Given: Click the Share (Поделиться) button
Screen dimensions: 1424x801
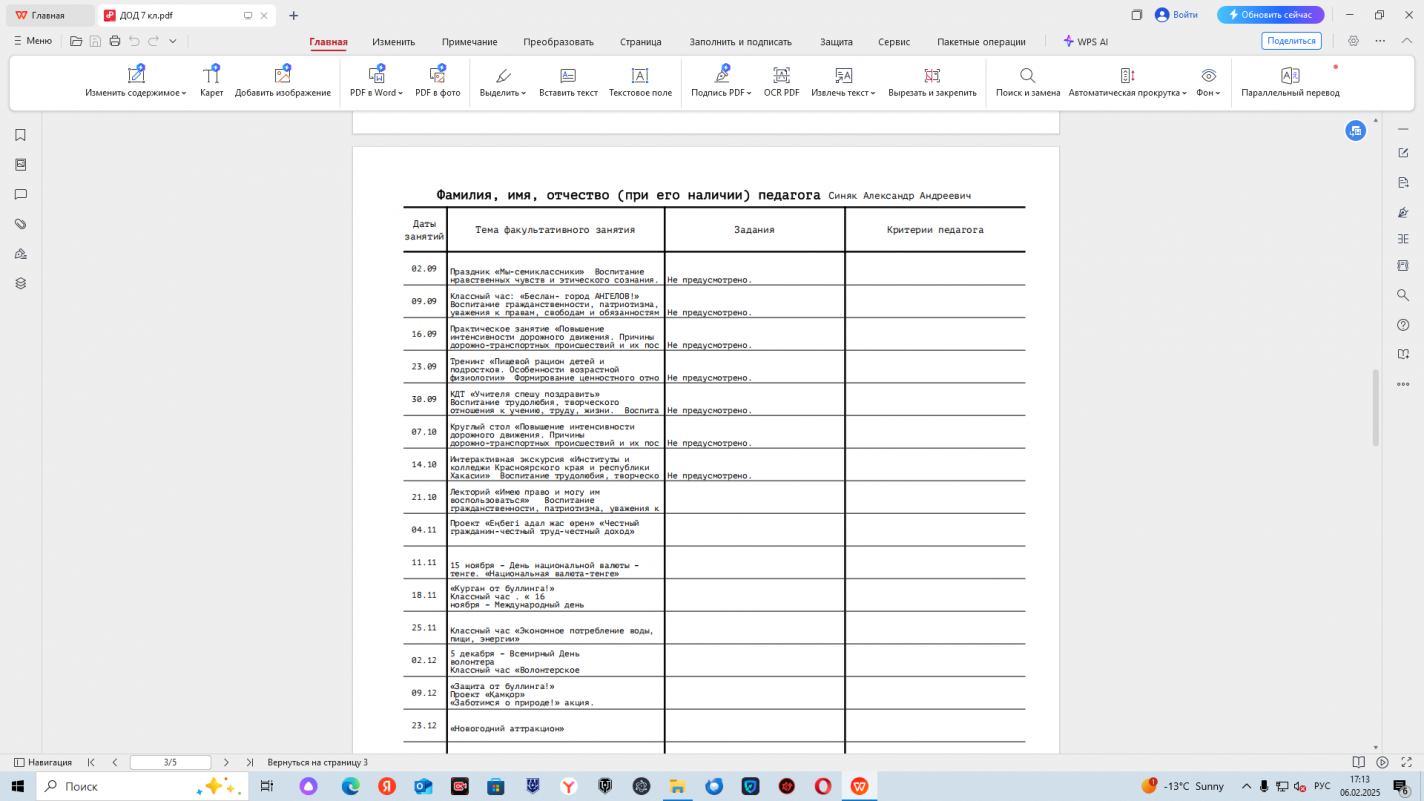Looking at the screenshot, I should click(x=1291, y=41).
